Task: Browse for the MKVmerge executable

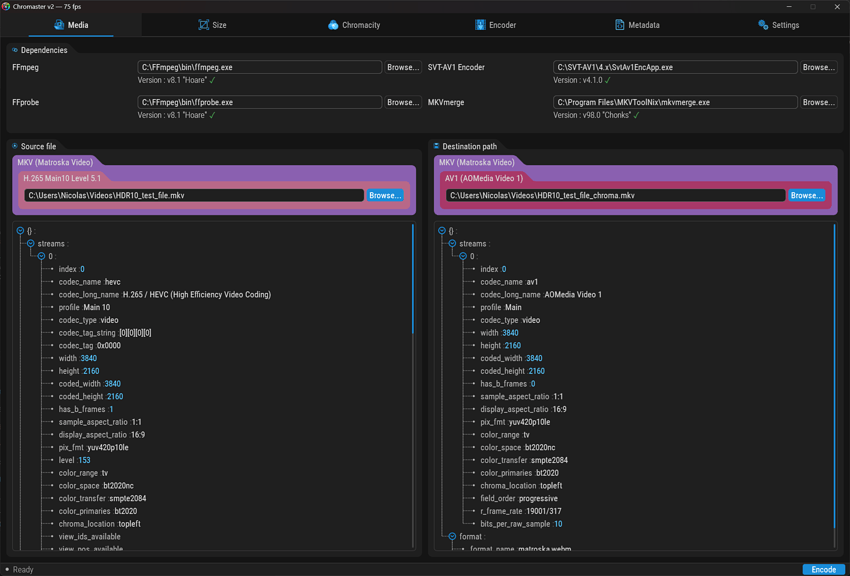Action: [819, 102]
